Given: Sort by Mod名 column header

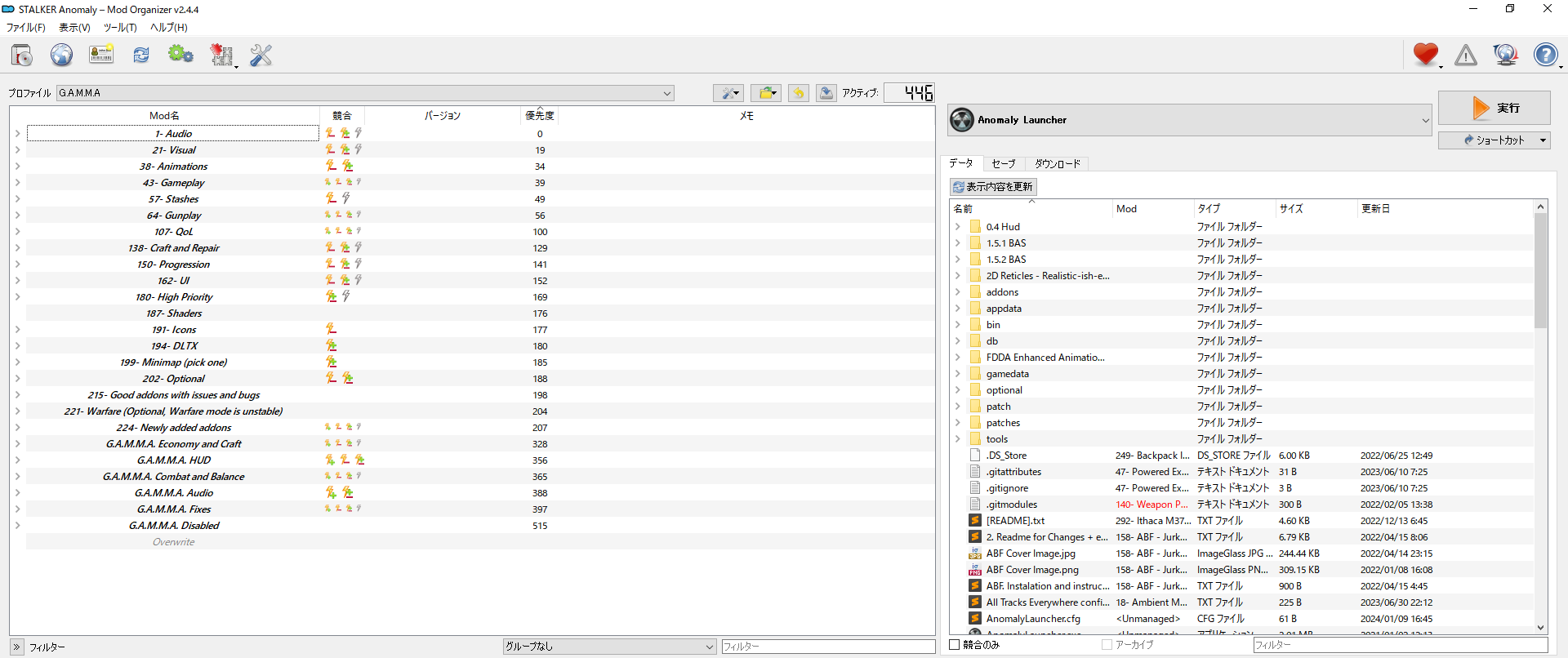Looking at the screenshot, I should 164,116.
